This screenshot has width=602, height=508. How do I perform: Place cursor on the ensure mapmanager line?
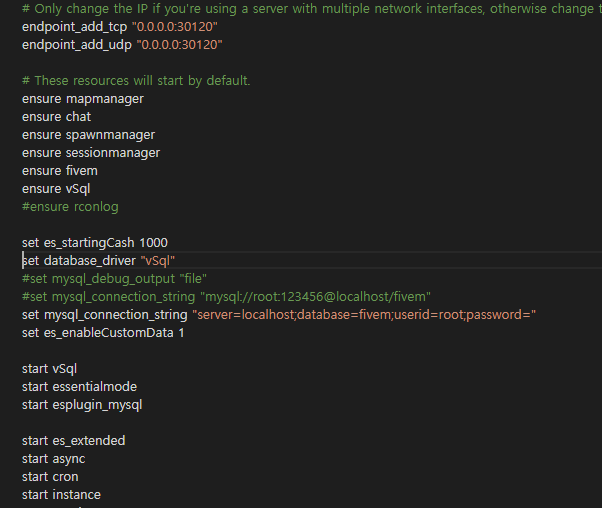click(83, 99)
